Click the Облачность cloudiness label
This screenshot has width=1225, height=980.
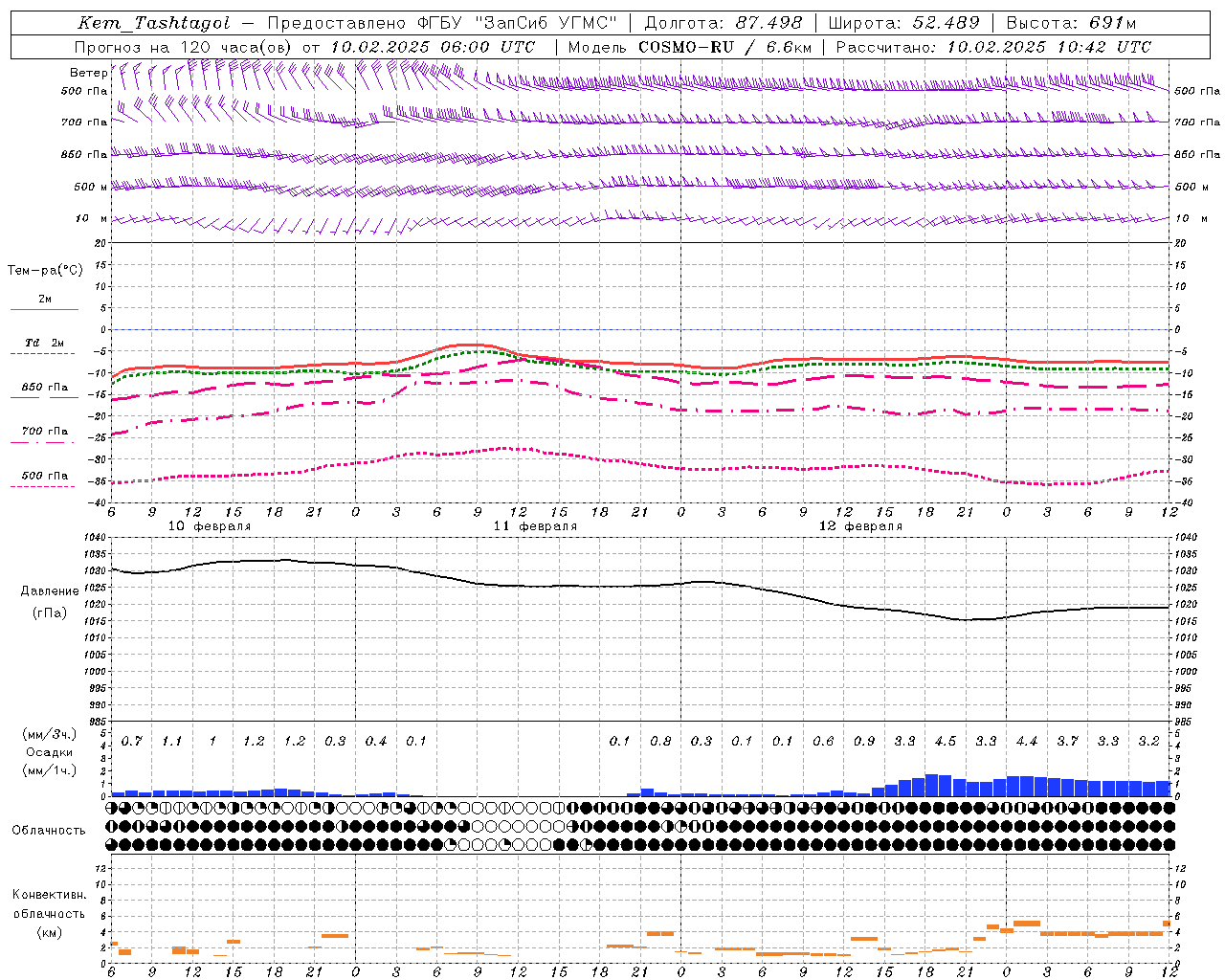pyautogui.click(x=49, y=831)
